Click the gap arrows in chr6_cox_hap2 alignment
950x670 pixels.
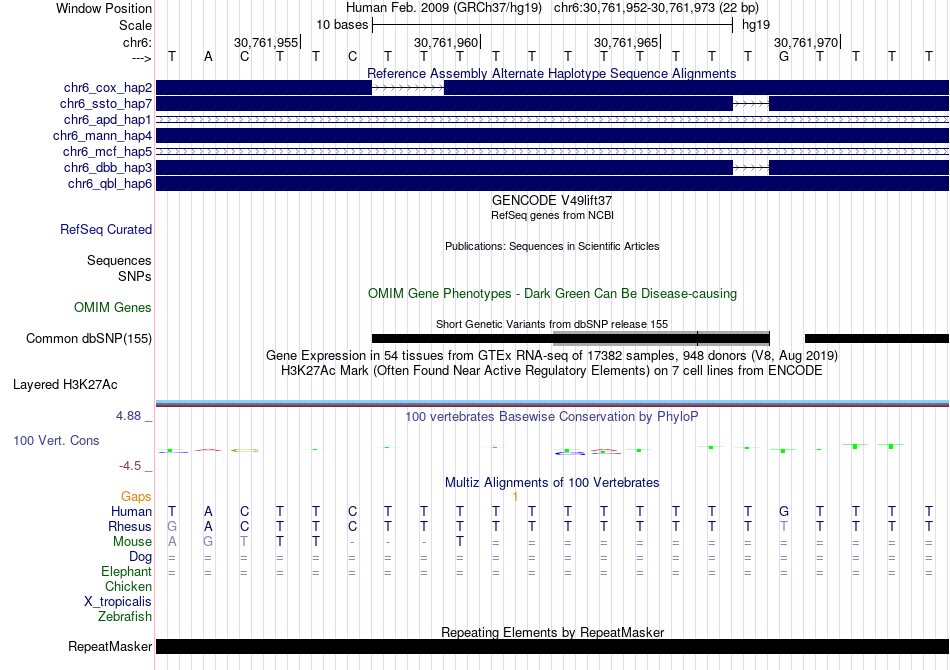pyautogui.click(x=408, y=88)
